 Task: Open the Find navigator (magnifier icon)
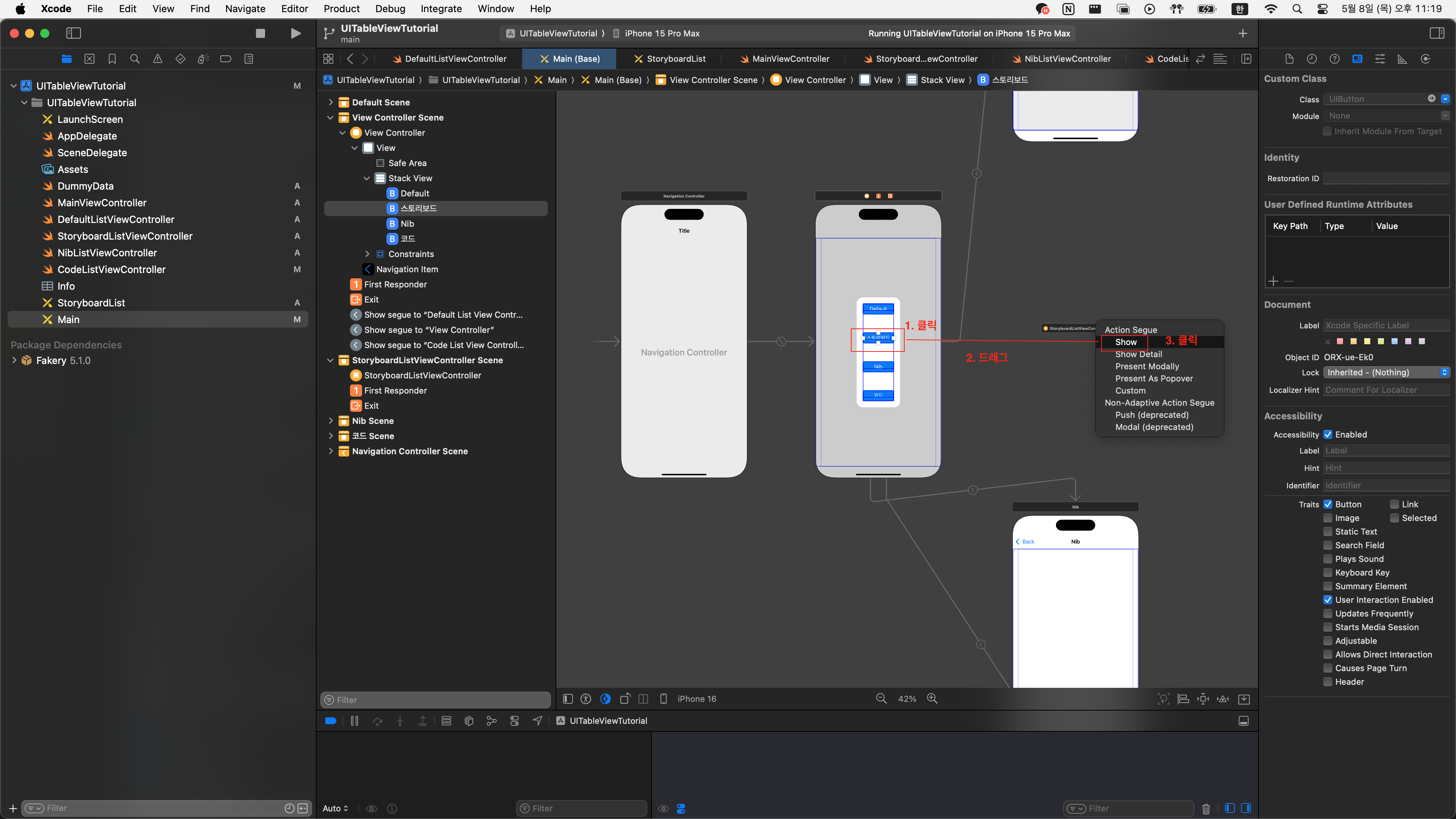click(x=135, y=59)
